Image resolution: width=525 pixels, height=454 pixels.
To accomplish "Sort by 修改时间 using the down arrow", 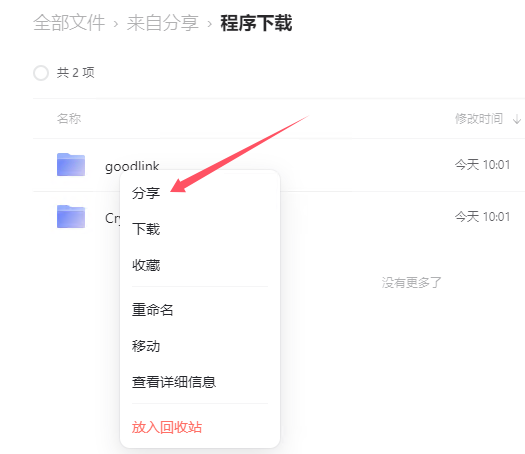I will (x=517, y=119).
